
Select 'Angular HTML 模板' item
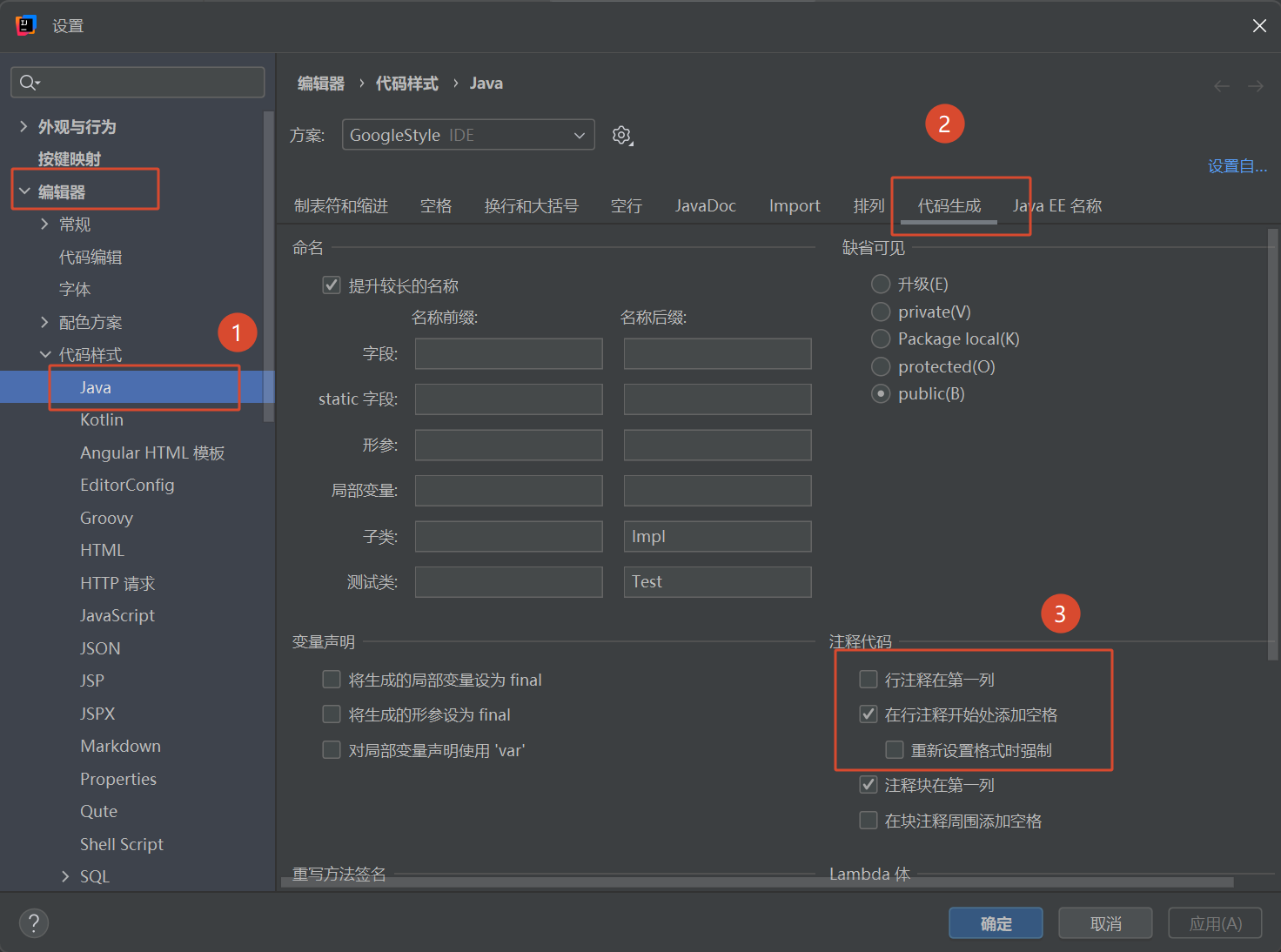click(x=152, y=453)
